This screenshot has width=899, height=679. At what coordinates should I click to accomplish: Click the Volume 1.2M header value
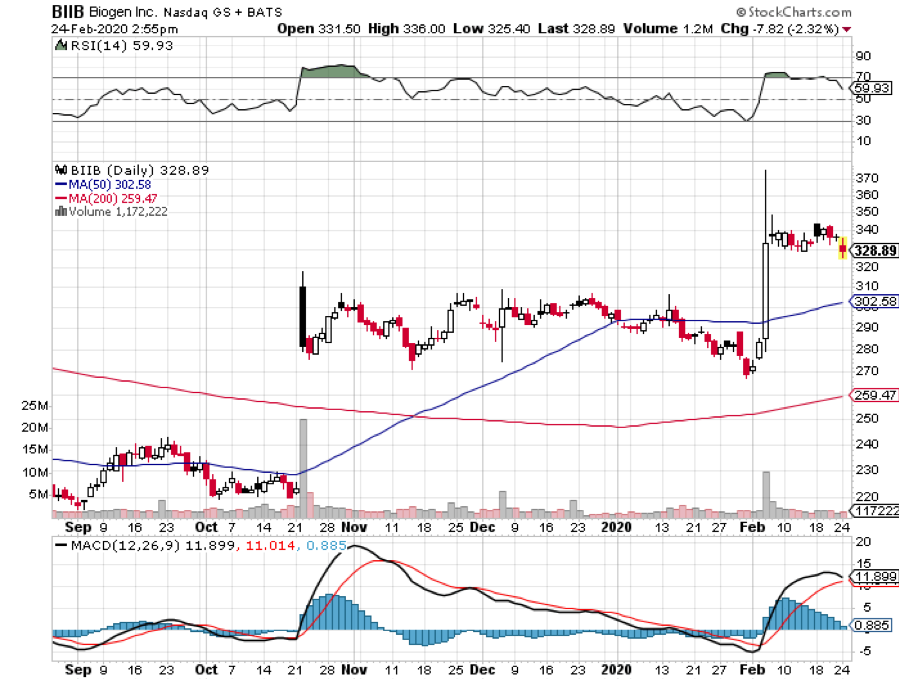(668, 29)
